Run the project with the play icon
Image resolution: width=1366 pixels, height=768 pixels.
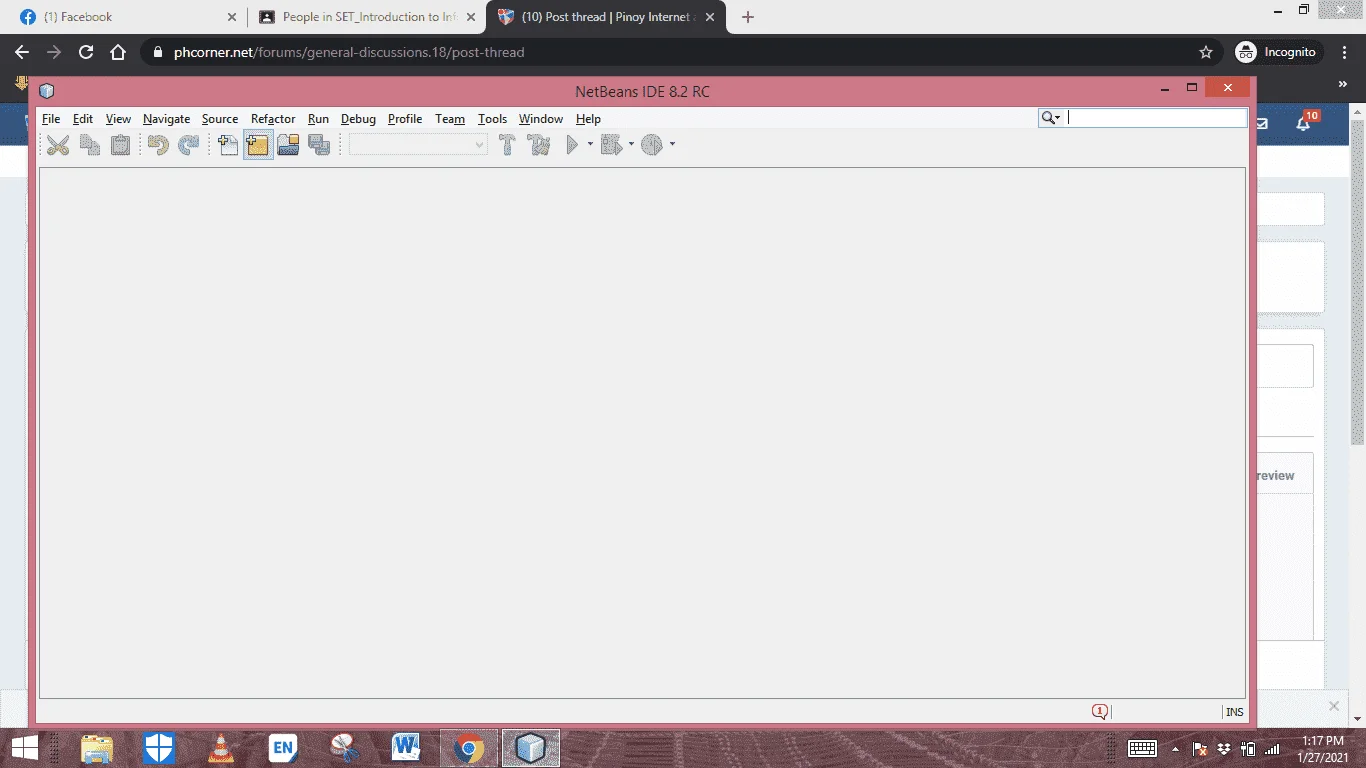[572, 145]
